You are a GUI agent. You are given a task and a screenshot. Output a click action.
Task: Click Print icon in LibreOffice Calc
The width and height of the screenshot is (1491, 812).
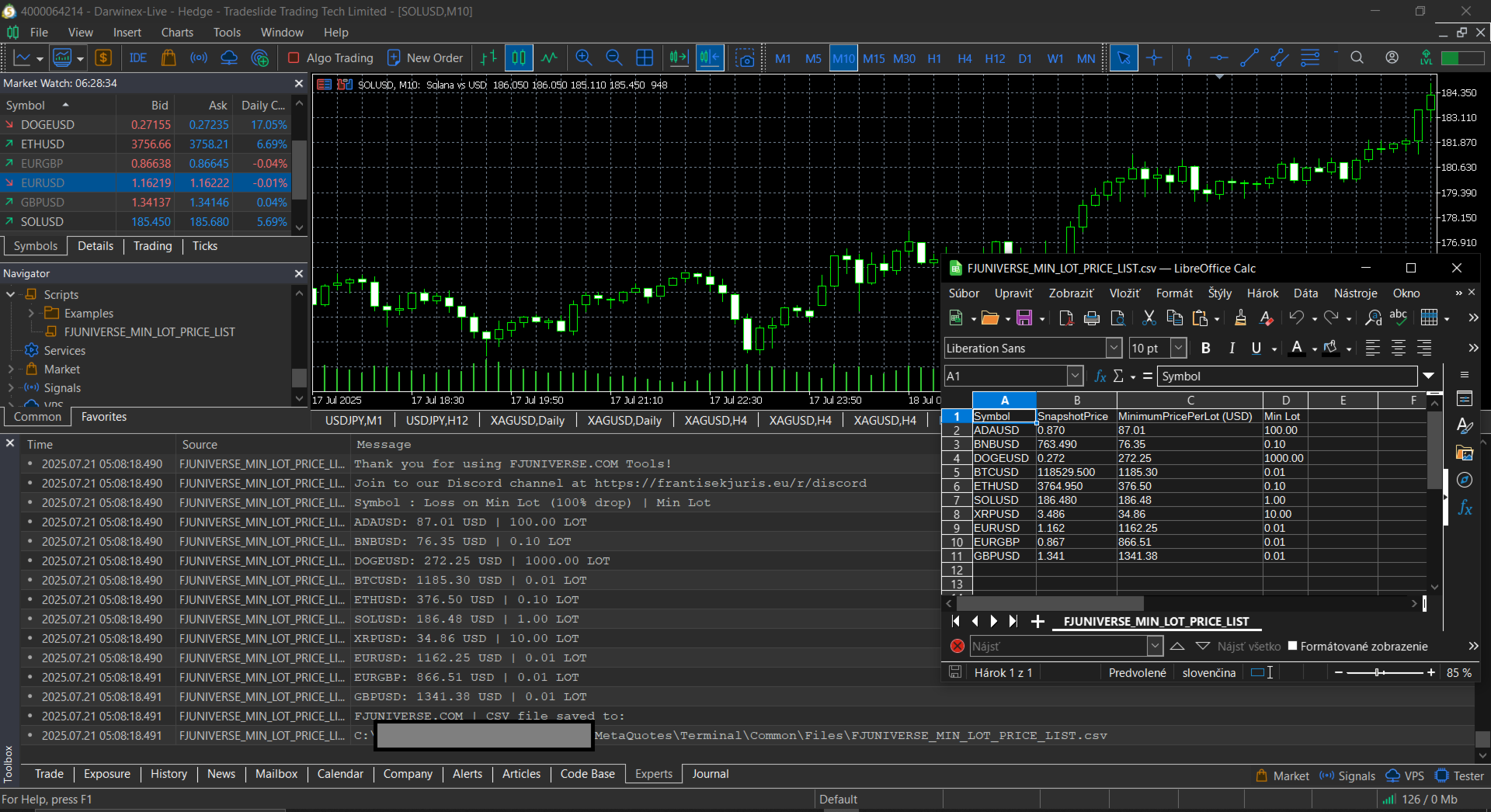(1092, 318)
